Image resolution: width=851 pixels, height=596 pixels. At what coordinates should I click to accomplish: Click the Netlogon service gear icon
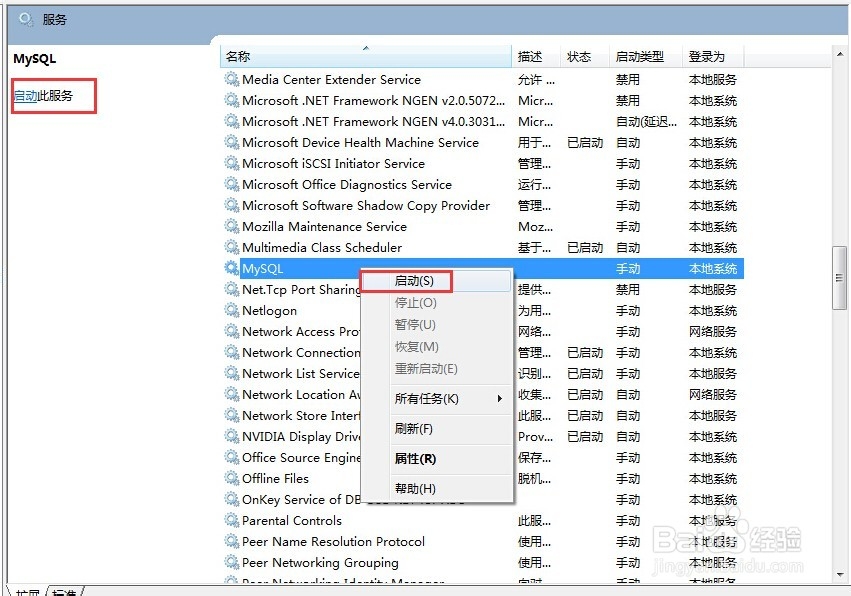tap(232, 310)
